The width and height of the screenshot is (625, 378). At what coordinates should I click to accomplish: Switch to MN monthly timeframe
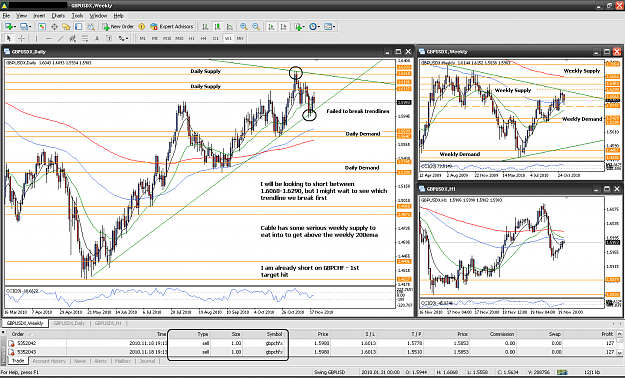point(240,38)
